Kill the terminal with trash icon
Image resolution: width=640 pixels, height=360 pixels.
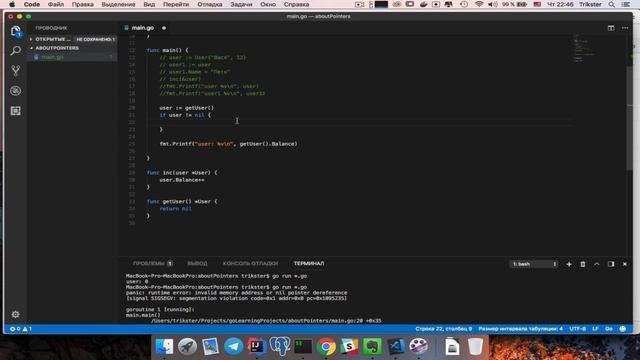point(582,264)
